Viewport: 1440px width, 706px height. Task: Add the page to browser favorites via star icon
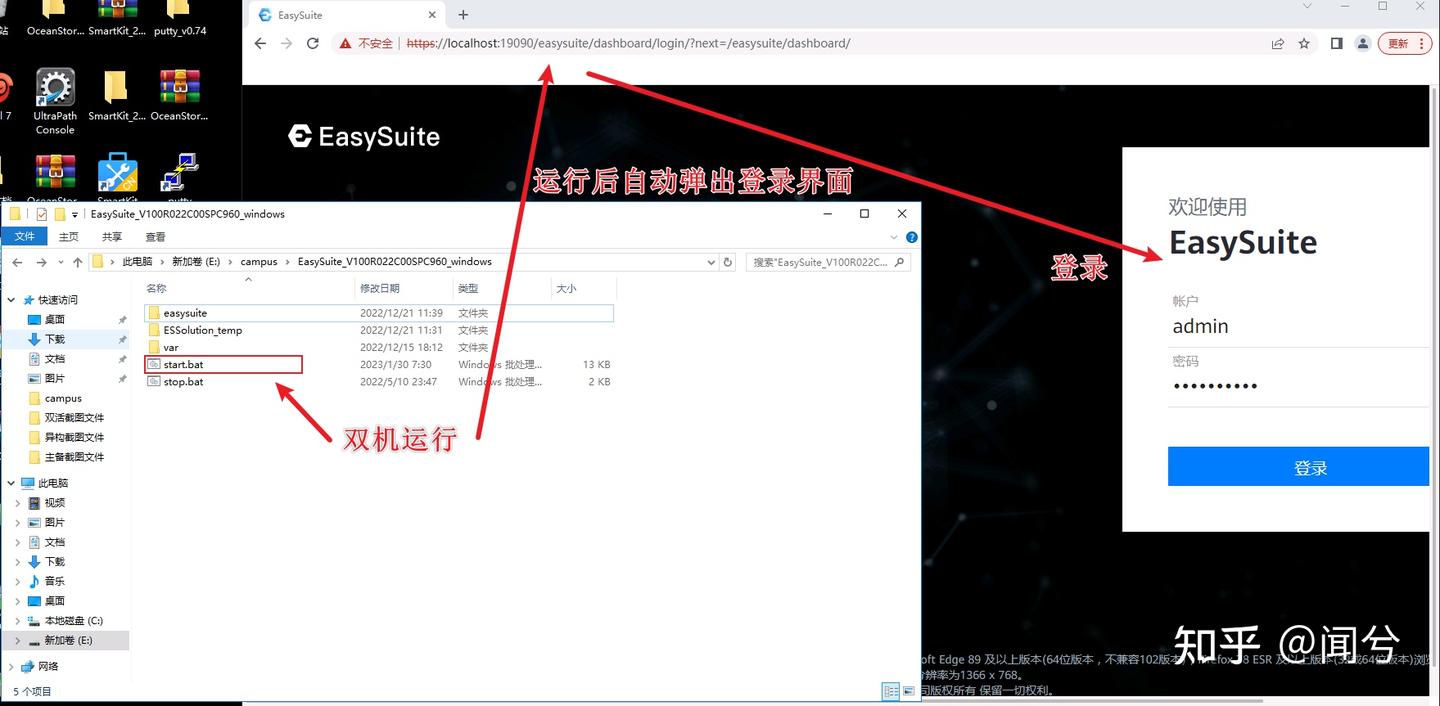[x=1302, y=43]
